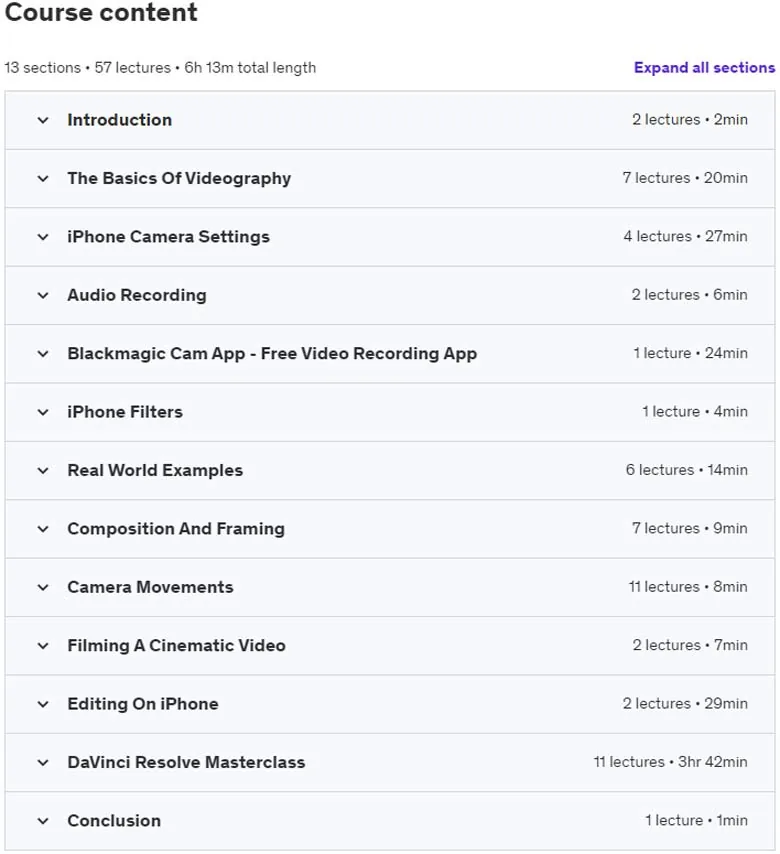This screenshot has width=780, height=854.
Task: Open the iPhone Camera Settings chevron
Action: point(43,237)
